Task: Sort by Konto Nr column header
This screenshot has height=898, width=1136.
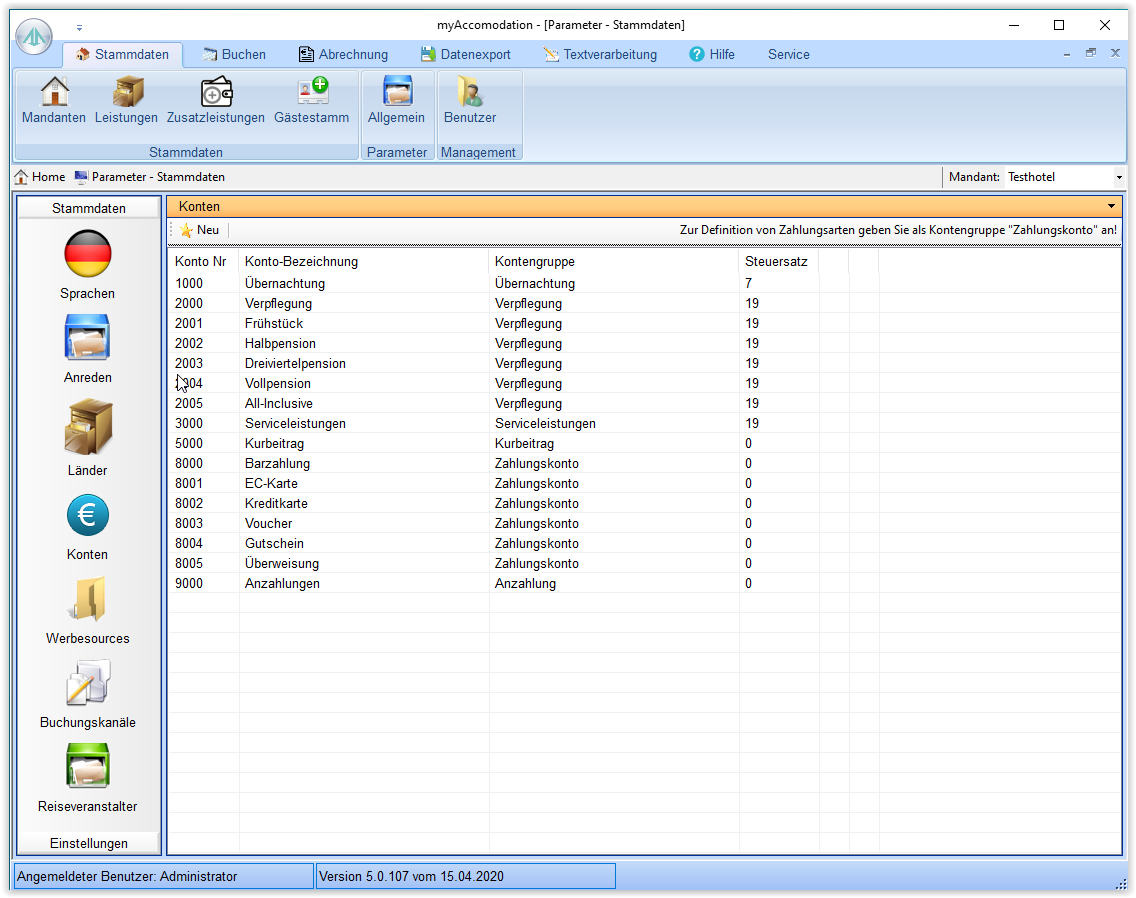Action: 203,262
